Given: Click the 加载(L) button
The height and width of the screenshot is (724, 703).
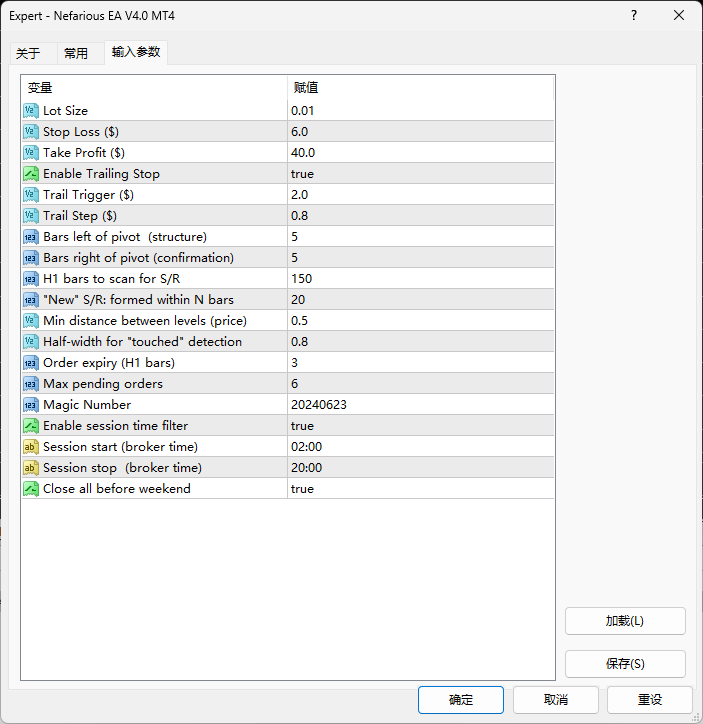Looking at the screenshot, I should click(x=625, y=621).
